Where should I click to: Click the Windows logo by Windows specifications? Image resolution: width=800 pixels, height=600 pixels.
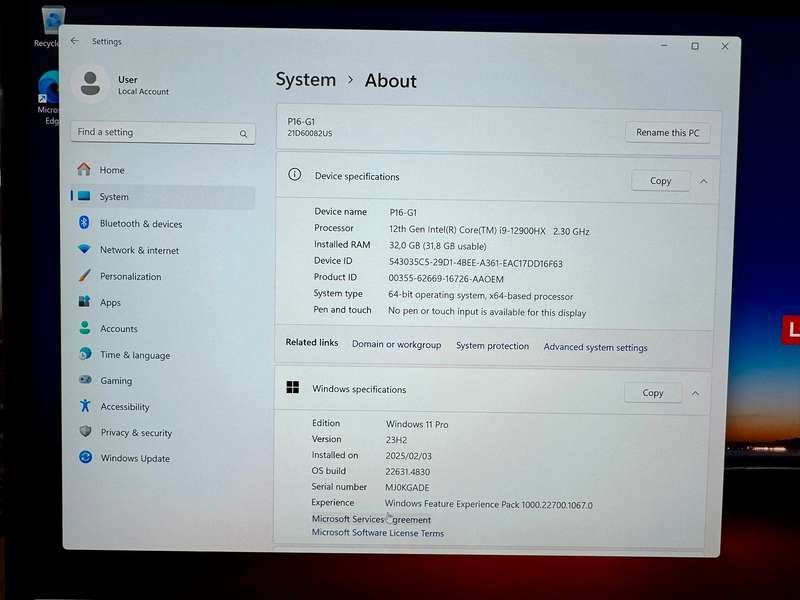pos(293,387)
